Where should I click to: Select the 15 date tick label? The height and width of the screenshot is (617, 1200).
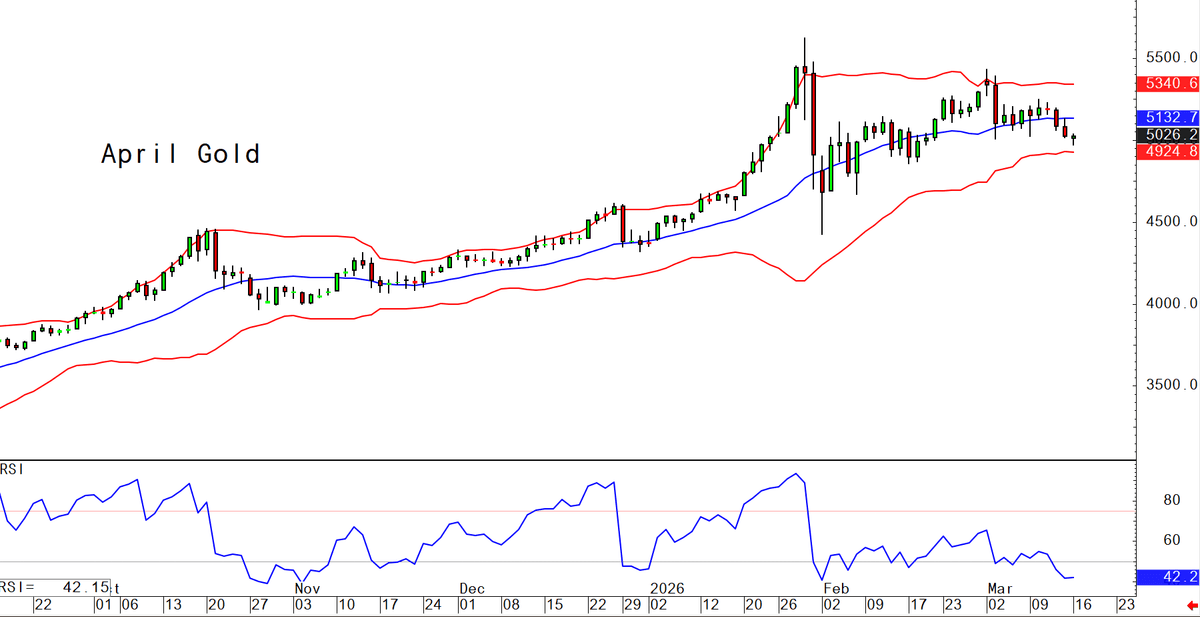[x=553, y=606]
